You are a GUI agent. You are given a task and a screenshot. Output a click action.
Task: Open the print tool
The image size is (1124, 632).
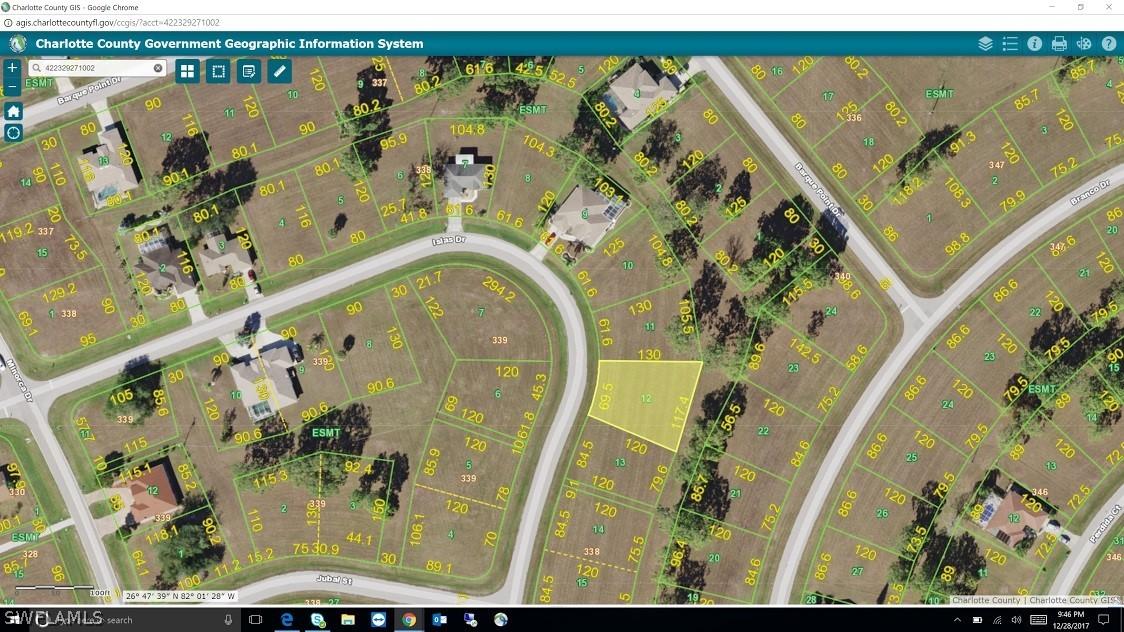1059,44
